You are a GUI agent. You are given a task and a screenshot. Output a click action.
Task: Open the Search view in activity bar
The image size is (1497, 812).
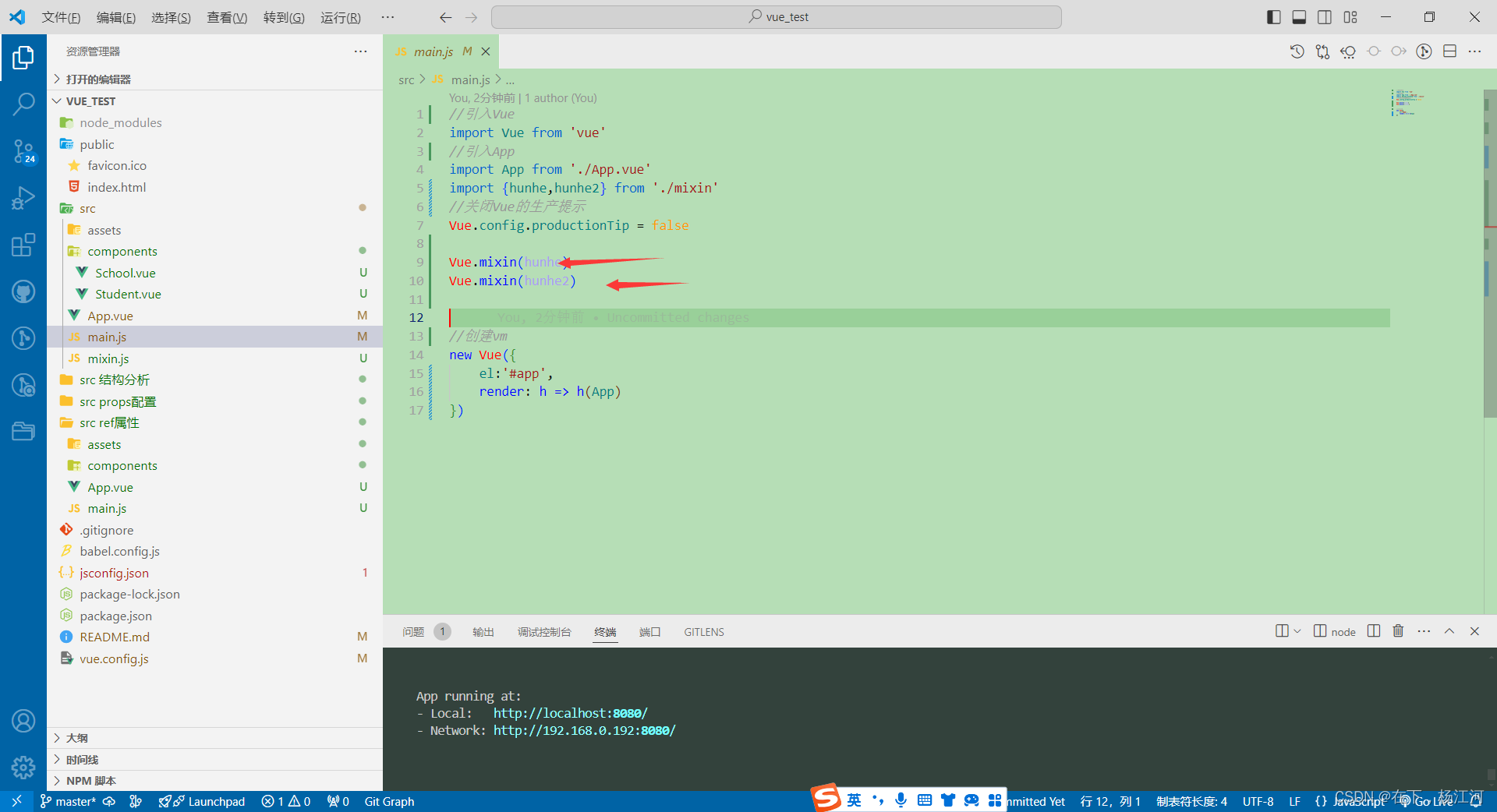point(23,103)
